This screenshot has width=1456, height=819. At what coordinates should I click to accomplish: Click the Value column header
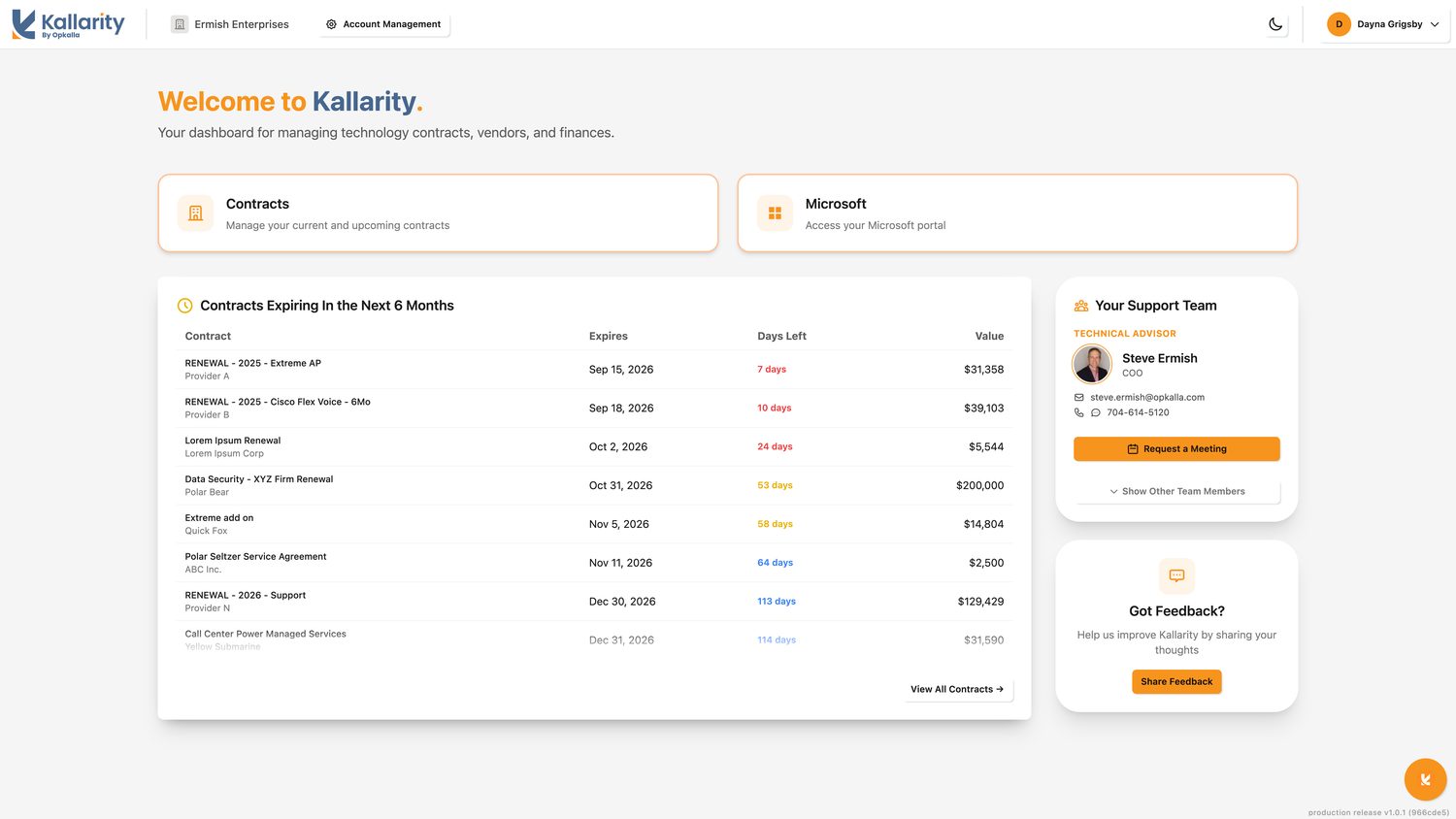pos(989,336)
